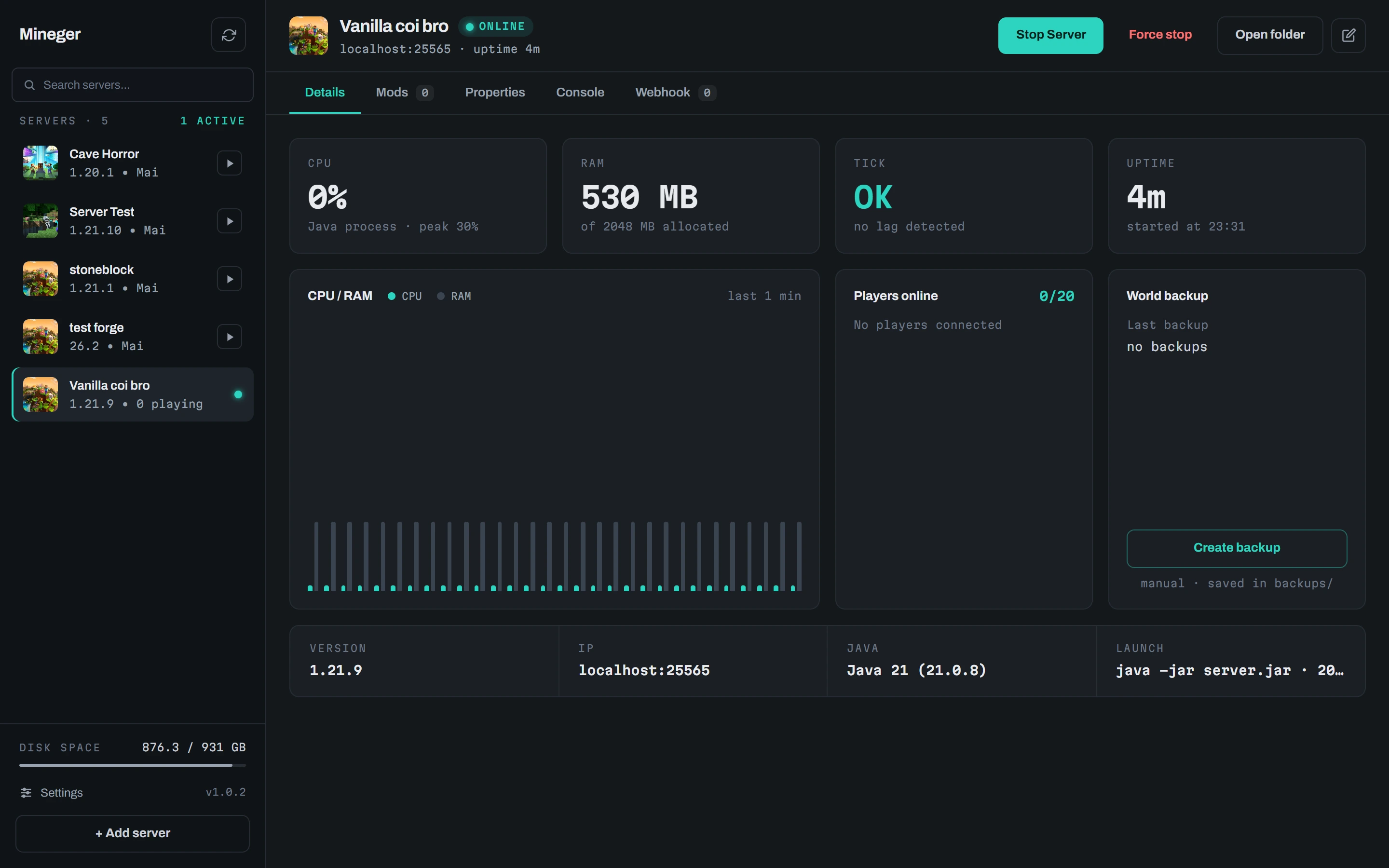
Task: Launch the test forge server
Action: (x=230, y=337)
